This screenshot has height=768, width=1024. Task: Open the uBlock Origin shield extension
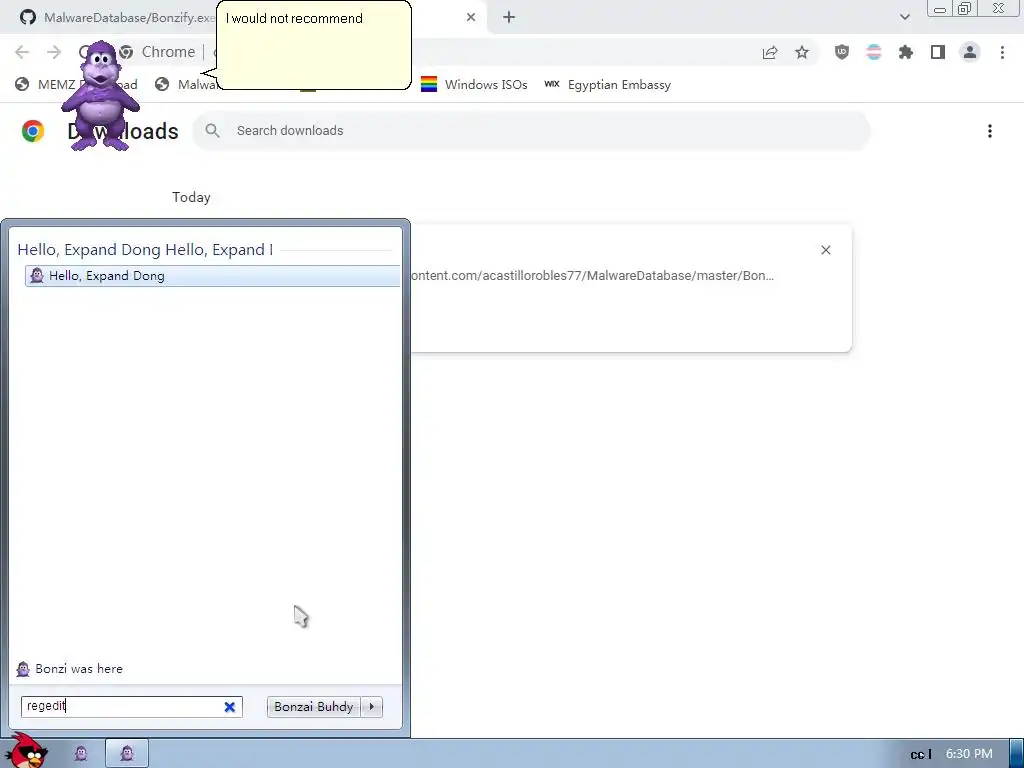click(x=842, y=52)
